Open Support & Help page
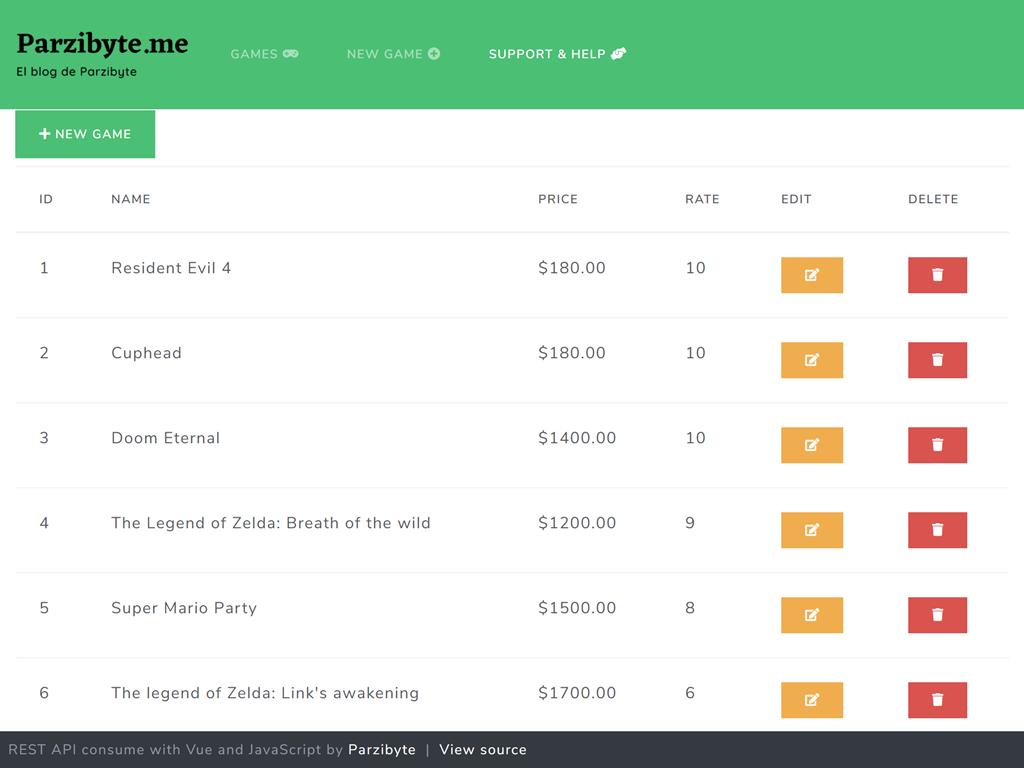Screen dimensions: 1024x768 click(x=557, y=54)
